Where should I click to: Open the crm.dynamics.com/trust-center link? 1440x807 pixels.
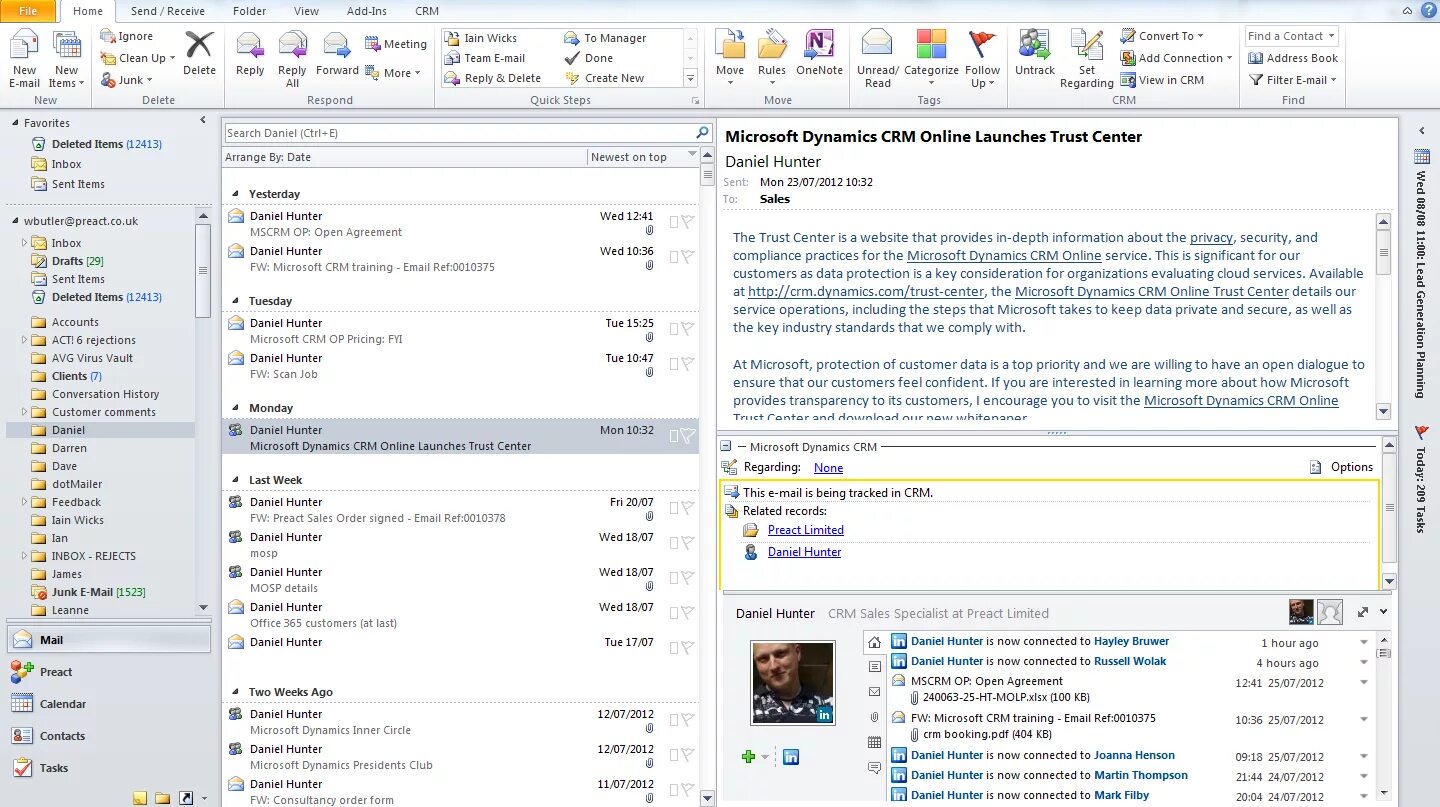[x=866, y=292]
